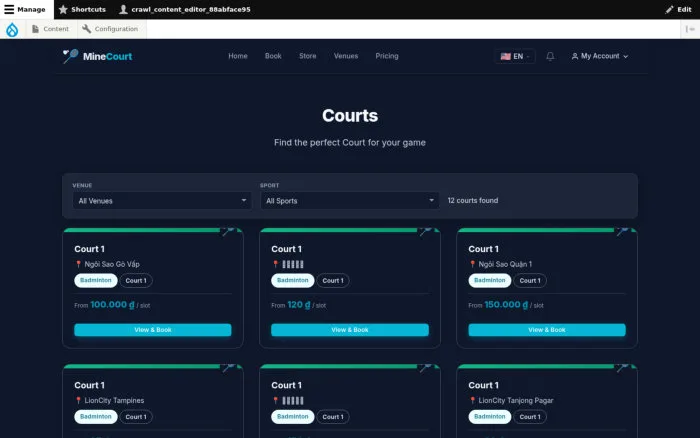Click Ngôi Sao Quận 1 venue name
700x438 pixels.
pos(505,264)
